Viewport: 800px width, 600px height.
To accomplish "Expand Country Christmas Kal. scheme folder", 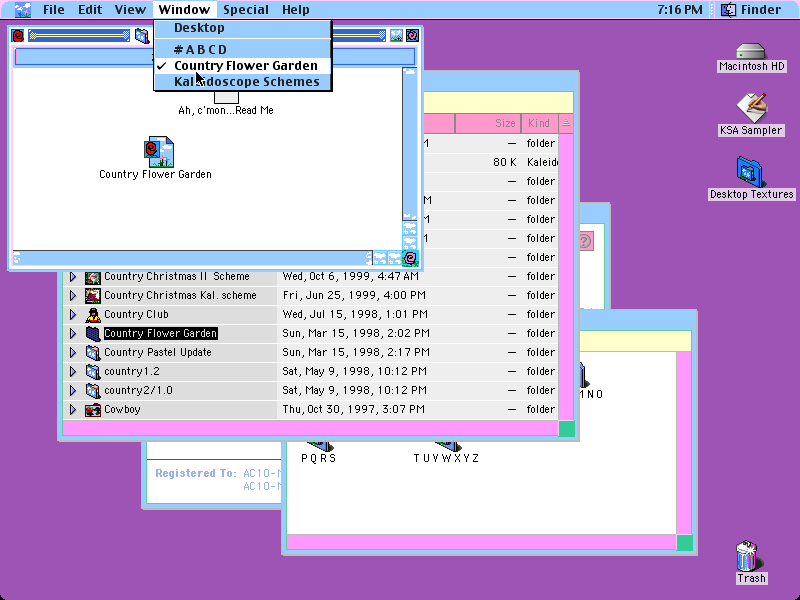I will coord(73,295).
